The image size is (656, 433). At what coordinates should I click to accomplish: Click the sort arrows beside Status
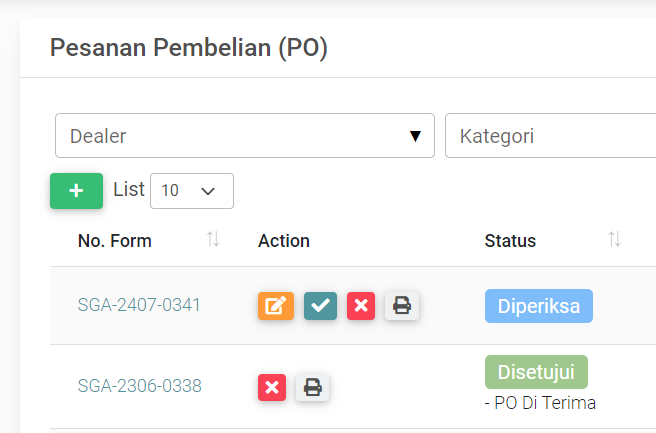(614, 240)
